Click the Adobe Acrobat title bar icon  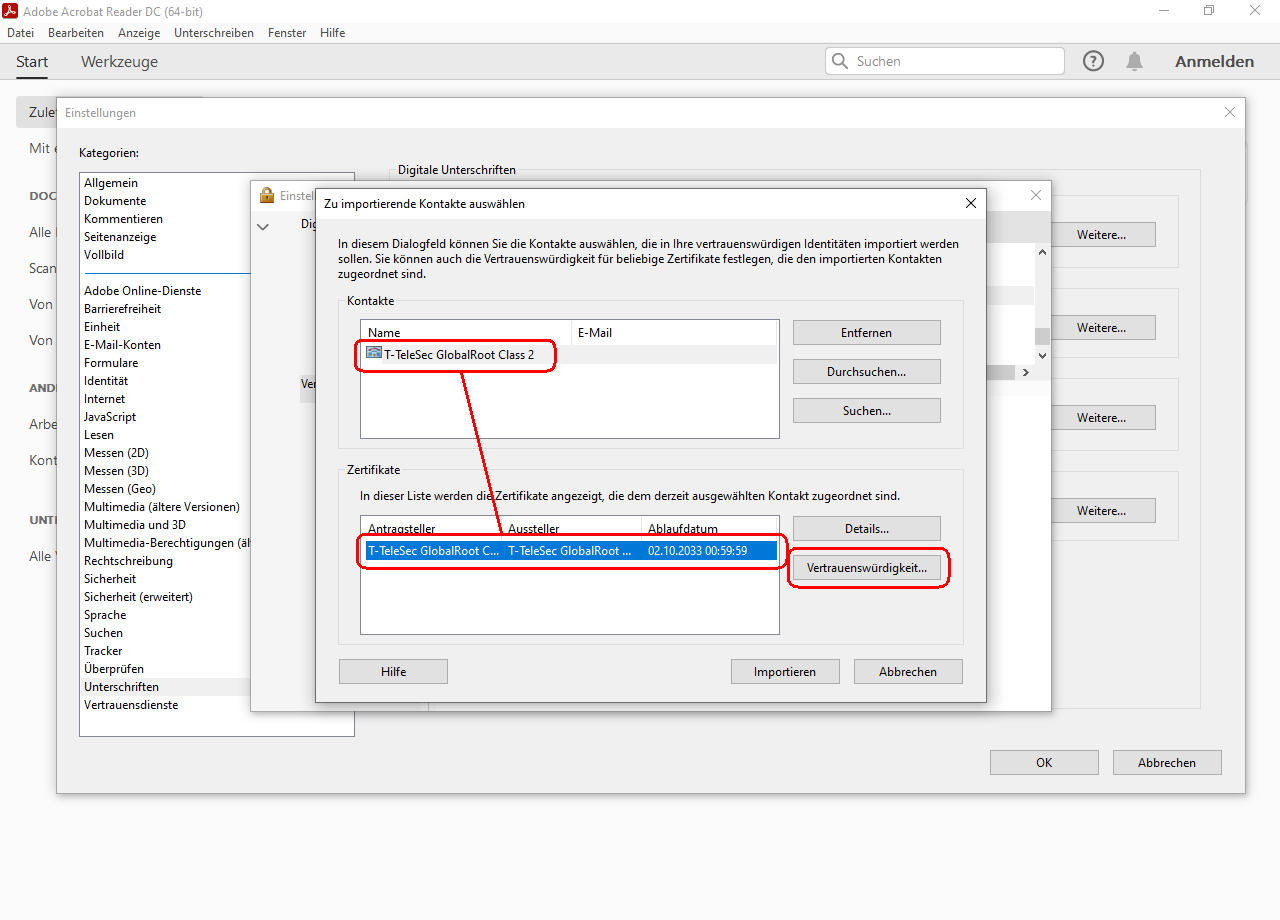coord(10,10)
